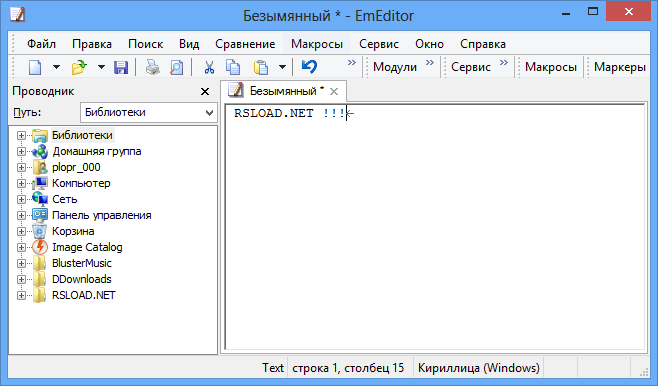The width and height of the screenshot is (658, 386).
Task: Copy selection using the Copy icon
Action: (x=233, y=67)
